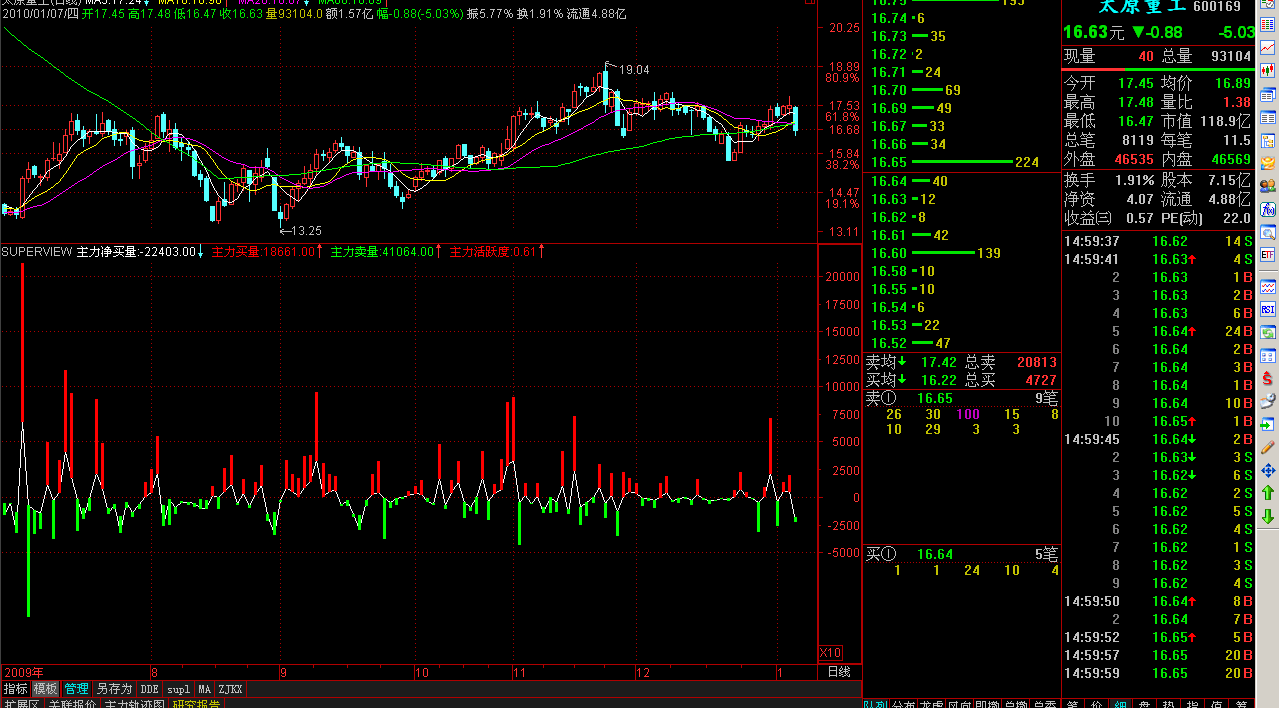Switch to the MA indicator tab
Screen dimensions: 1279x708
coord(204,689)
